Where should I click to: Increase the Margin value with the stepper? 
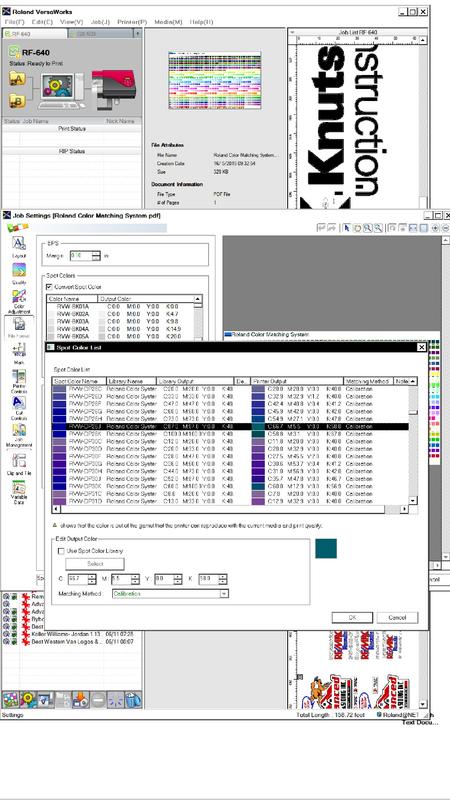pos(96,253)
